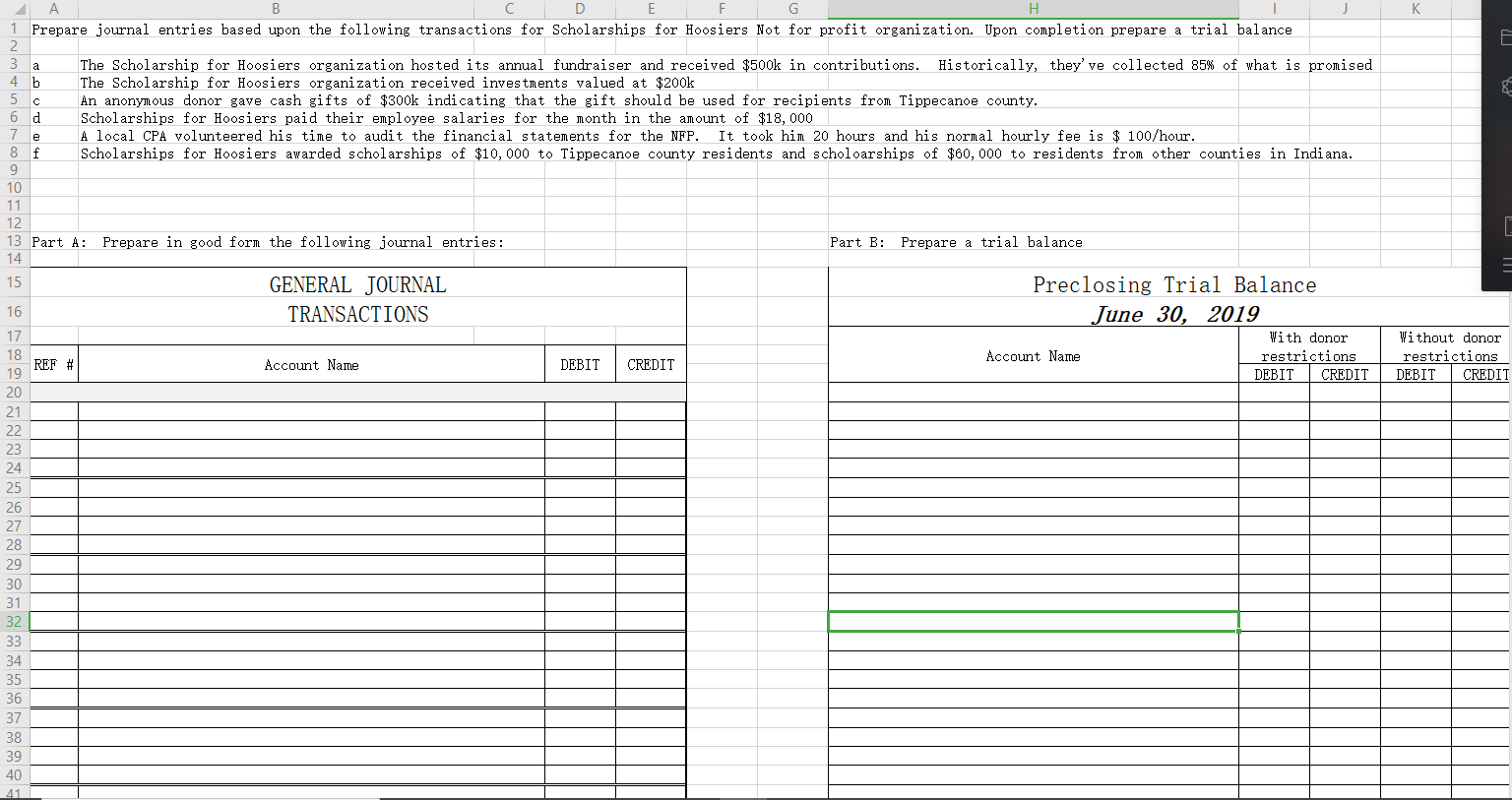Screen dimensions: 1512x800
Task: Select the Without donor restrictions header cell
Action: tap(1450, 346)
